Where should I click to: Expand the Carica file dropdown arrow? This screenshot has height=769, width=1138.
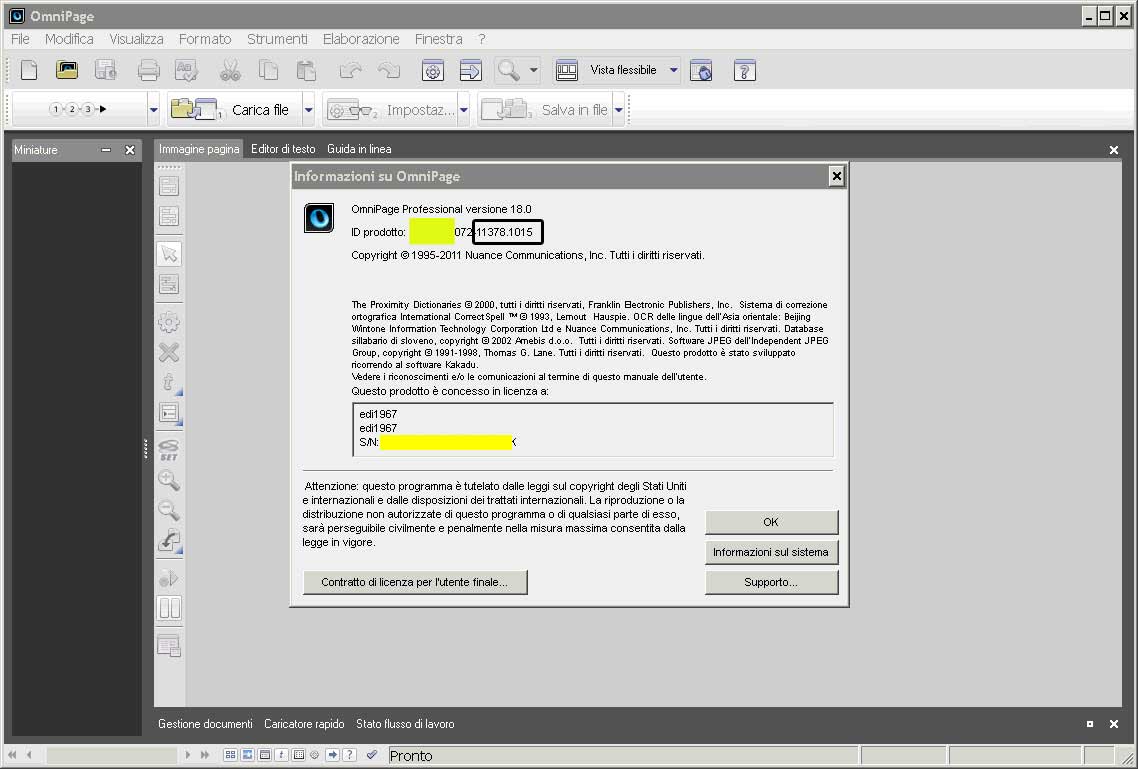pyautogui.click(x=308, y=110)
